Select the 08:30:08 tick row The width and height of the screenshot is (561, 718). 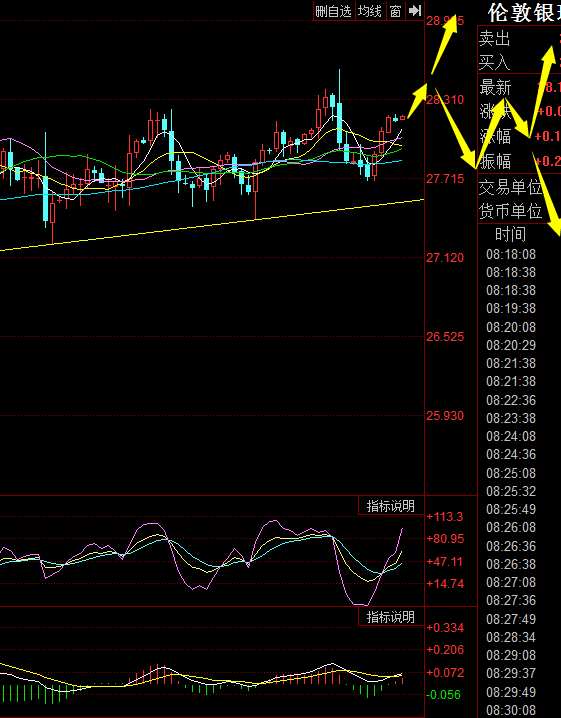(x=511, y=710)
